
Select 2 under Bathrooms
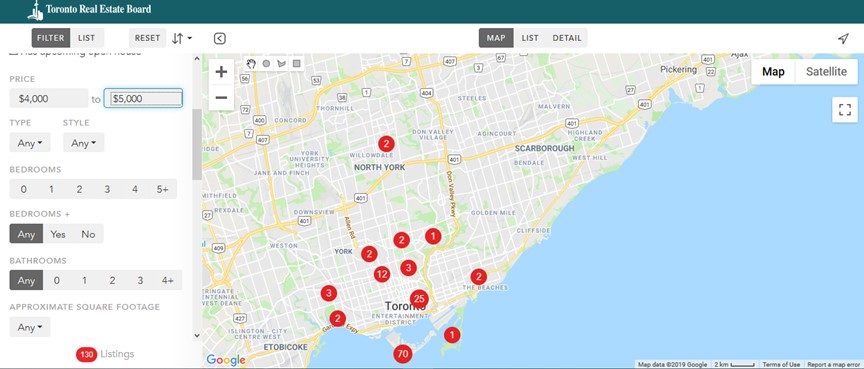click(112, 280)
